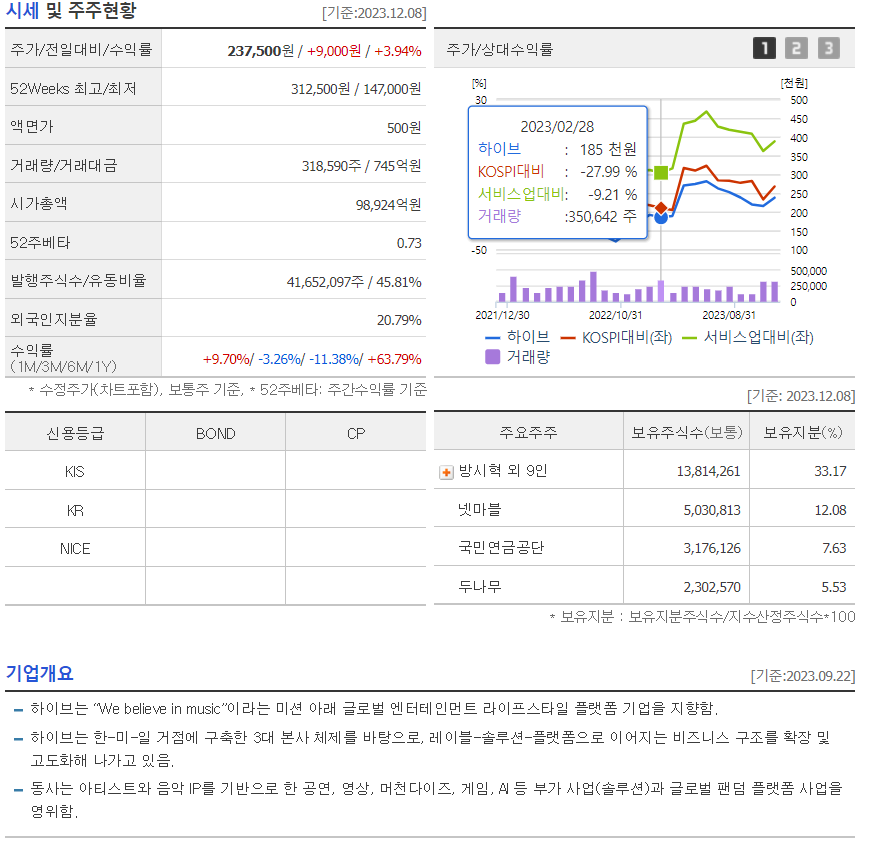Click the KR credit rating row
Viewport: 875px width, 851px height.
point(215,510)
